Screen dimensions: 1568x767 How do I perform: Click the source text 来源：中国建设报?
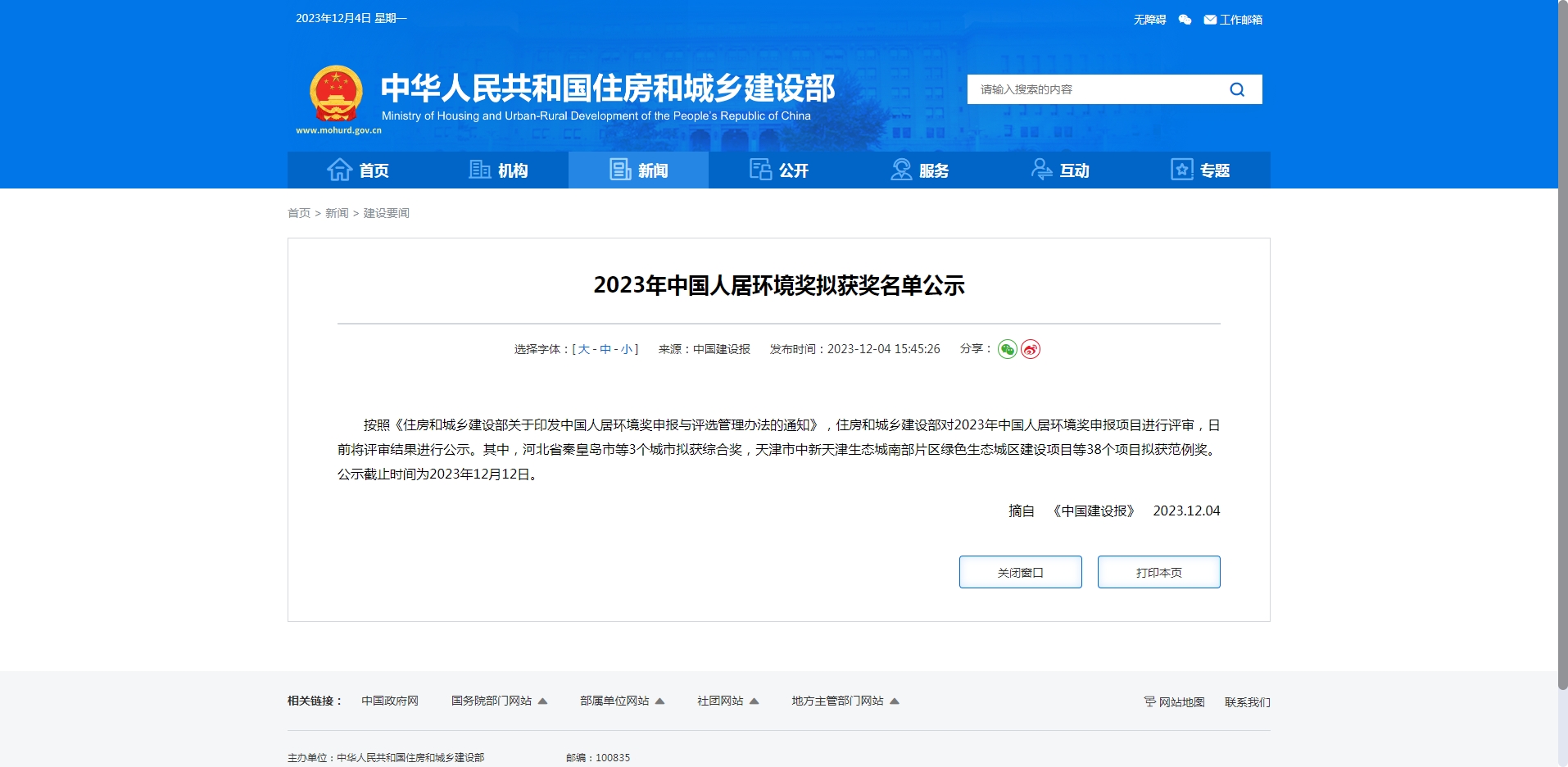[x=705, y=349]
